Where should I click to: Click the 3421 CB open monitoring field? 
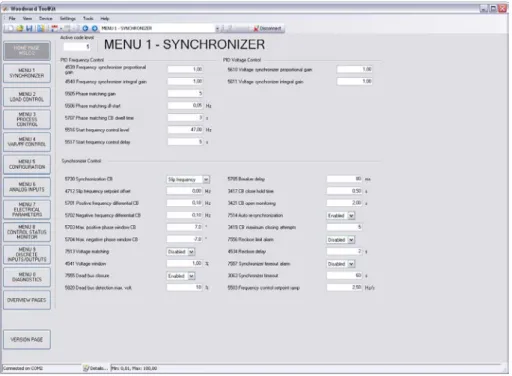point(345,203)
